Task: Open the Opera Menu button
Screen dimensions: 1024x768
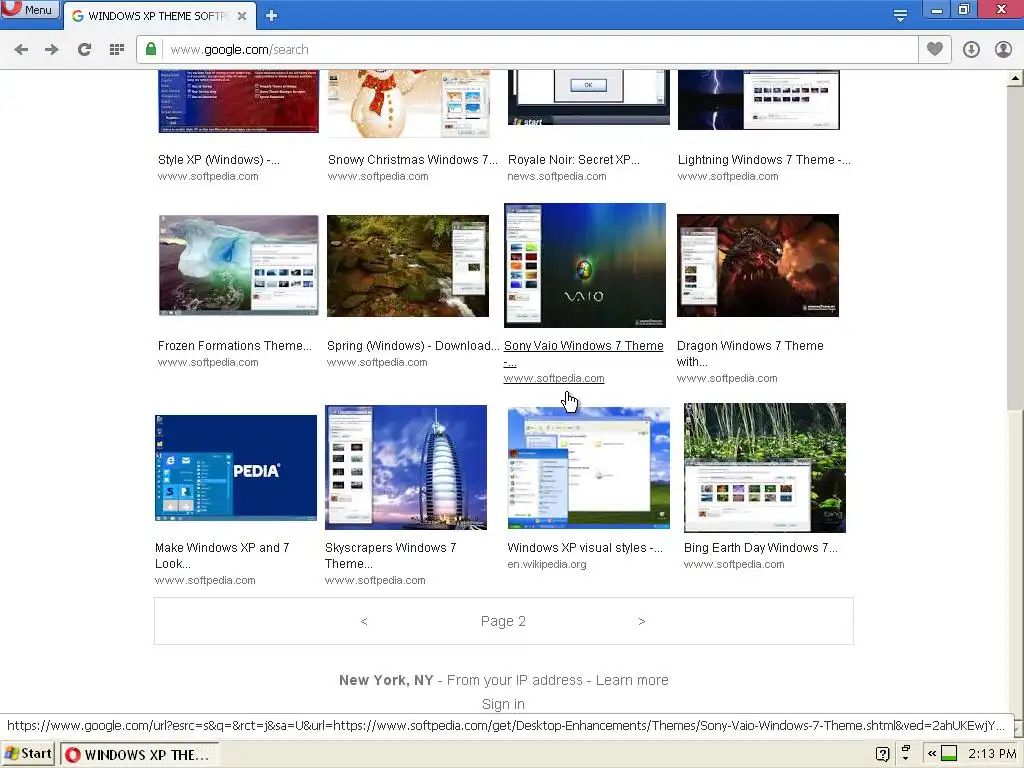Action: (x=30, y=10)
